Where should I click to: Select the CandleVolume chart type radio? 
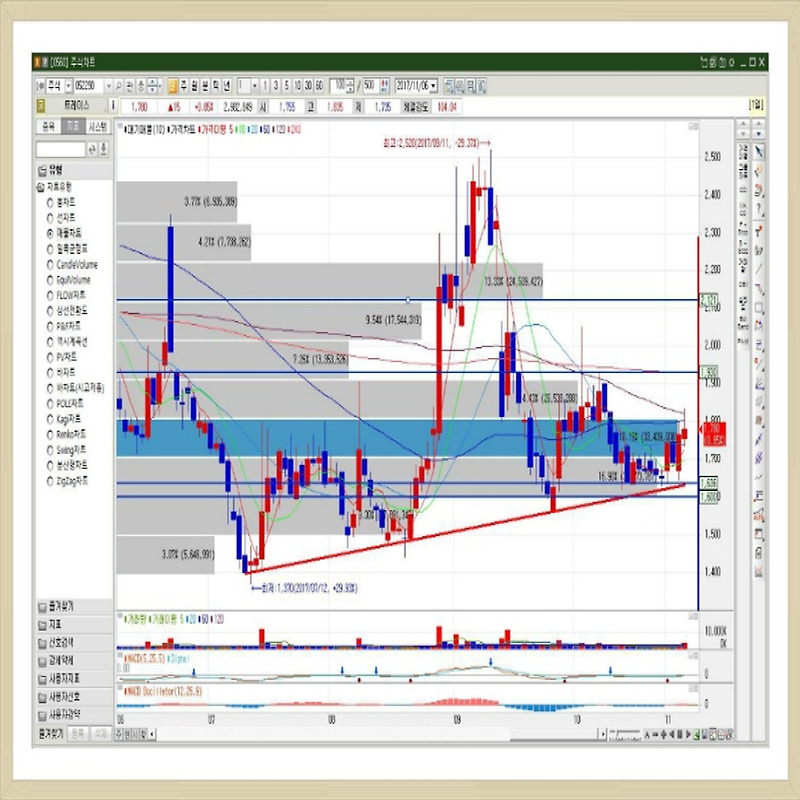[50, 265]
